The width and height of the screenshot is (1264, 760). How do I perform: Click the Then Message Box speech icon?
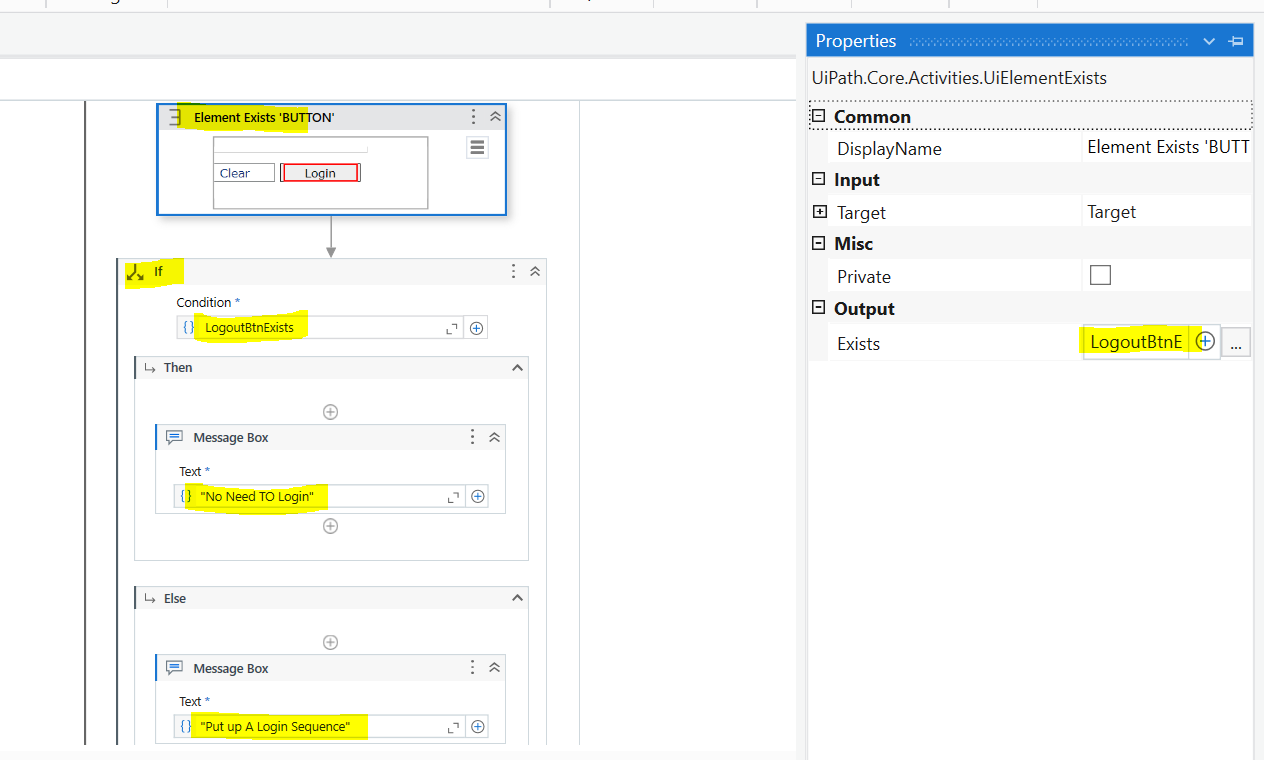click(x=174, y=437)
